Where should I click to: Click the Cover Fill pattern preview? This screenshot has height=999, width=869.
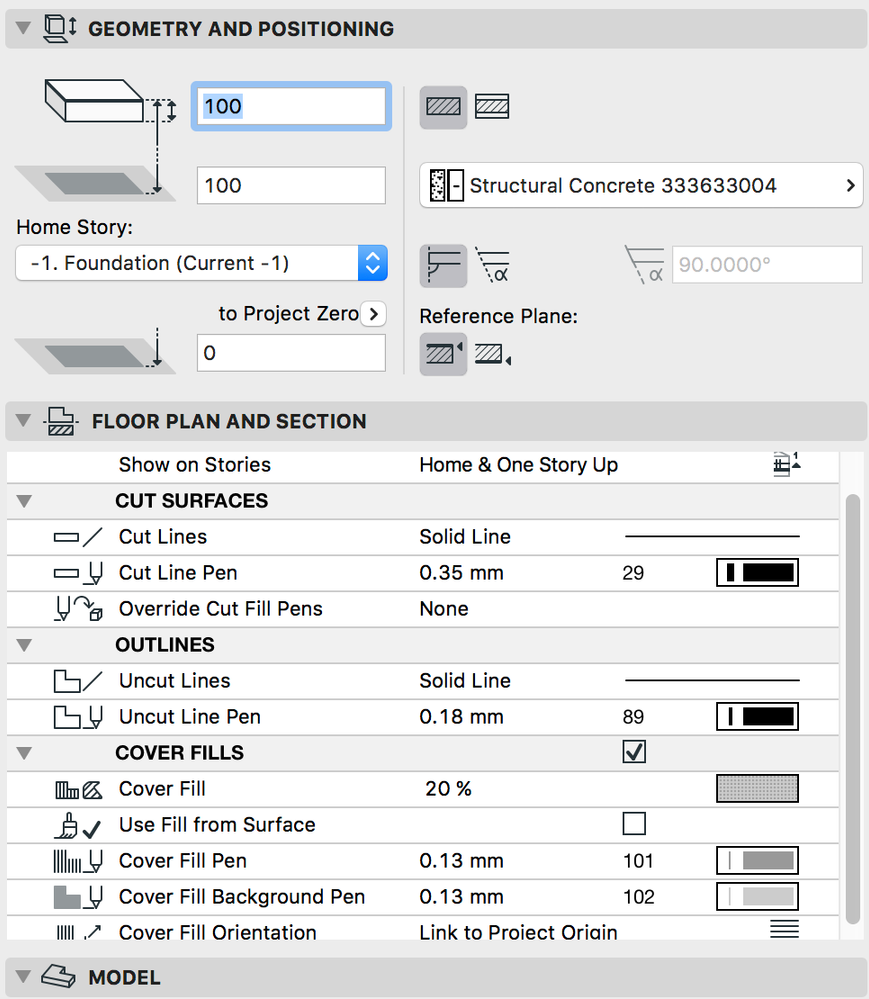pos(758,789)
